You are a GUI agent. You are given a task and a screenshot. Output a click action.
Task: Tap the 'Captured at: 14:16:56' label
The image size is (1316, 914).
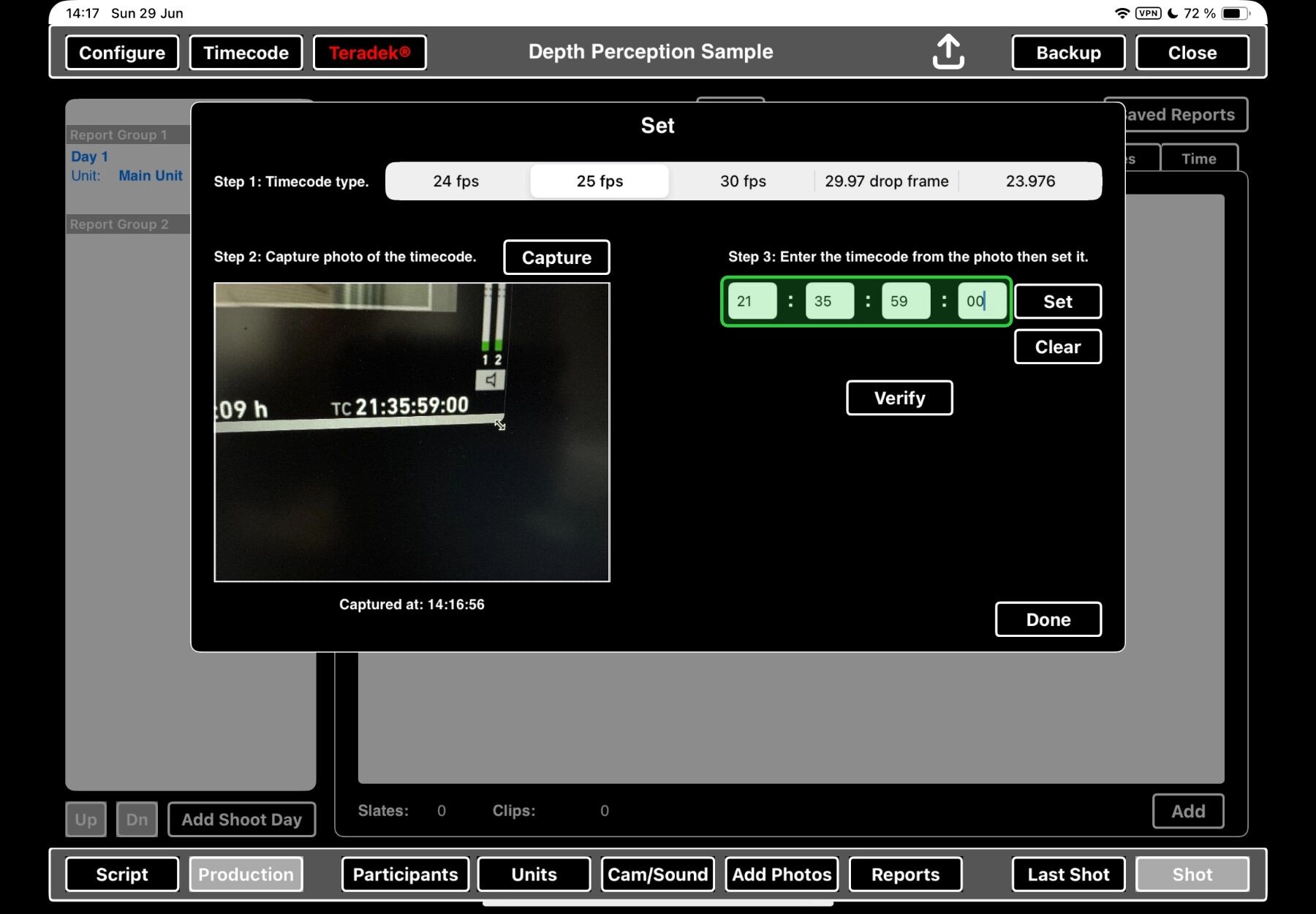[412, 605]
